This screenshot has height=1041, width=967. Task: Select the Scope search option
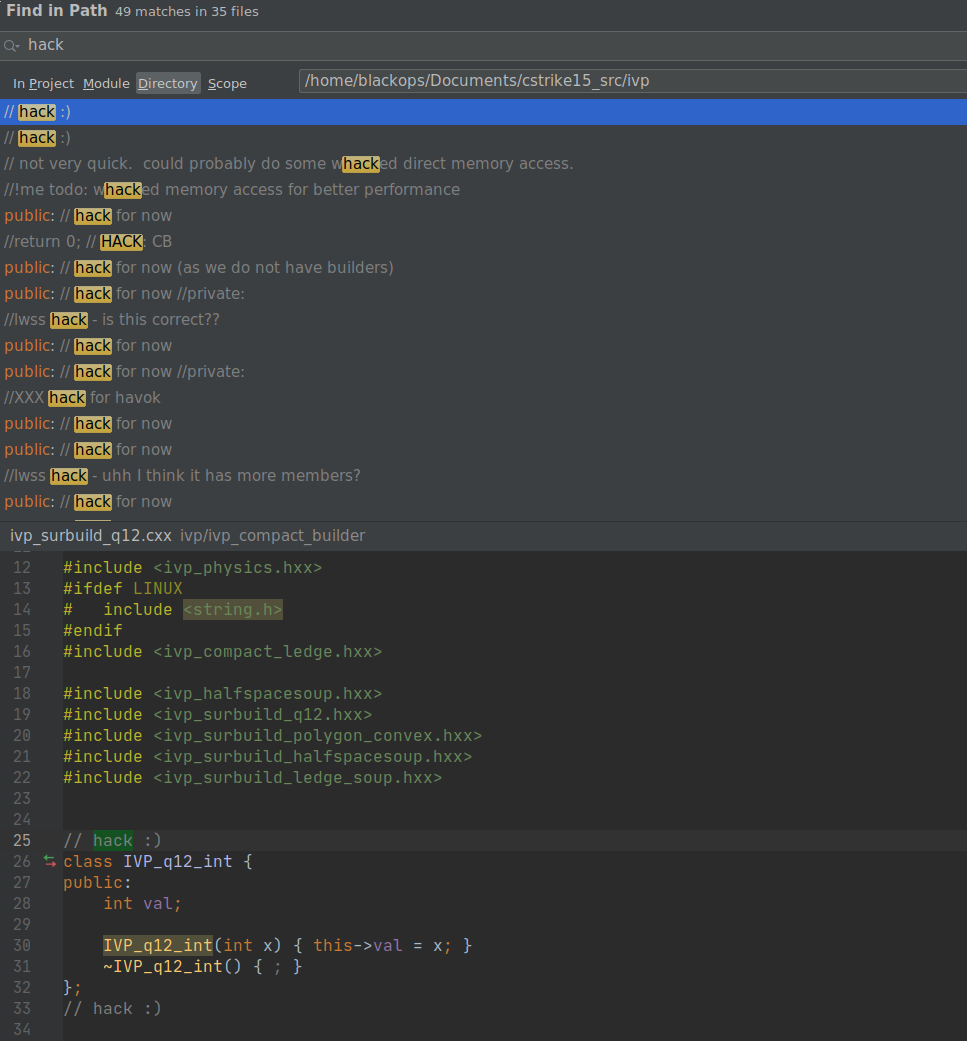[227, 84]
